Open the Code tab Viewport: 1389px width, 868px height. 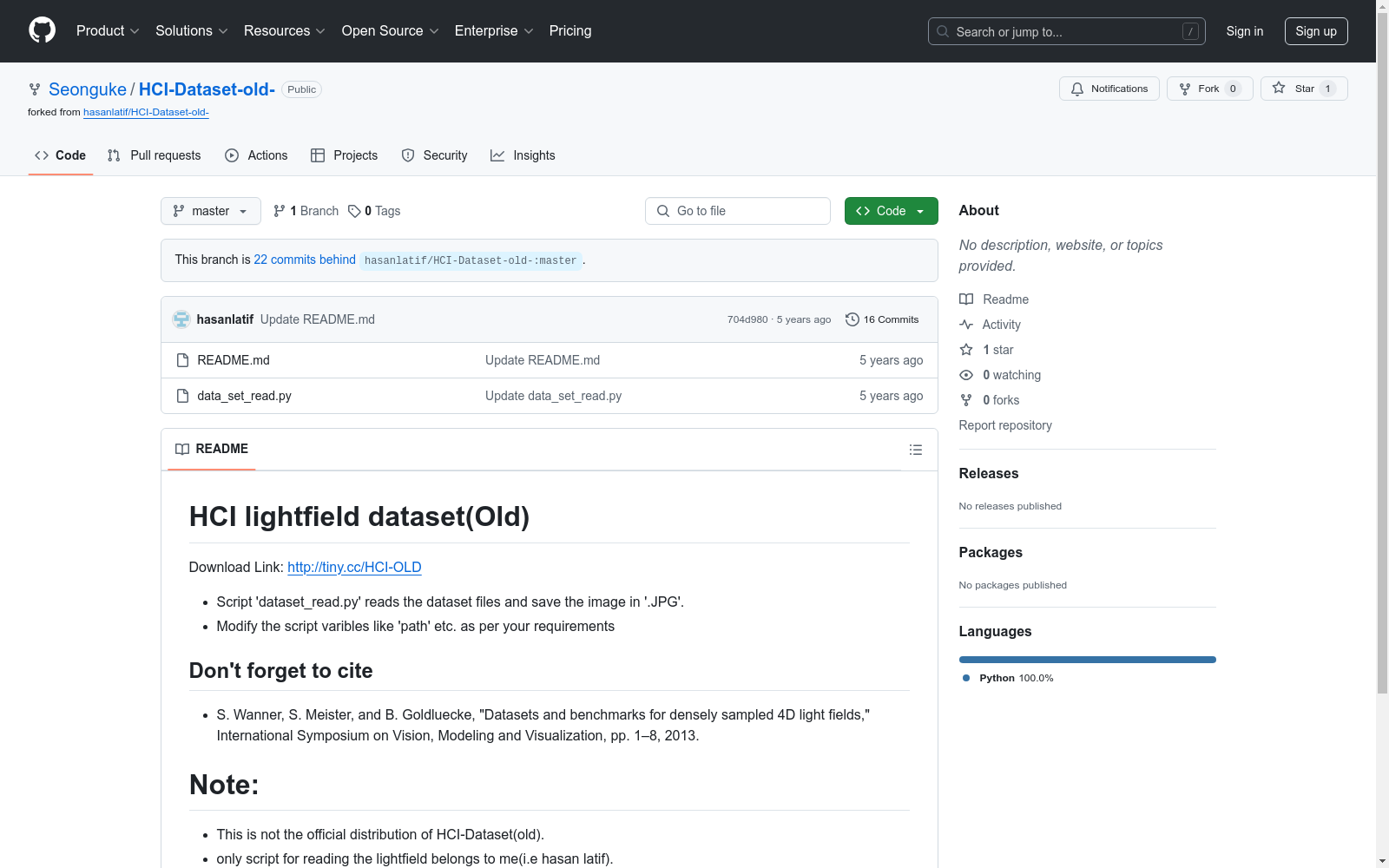pos(61,155)
